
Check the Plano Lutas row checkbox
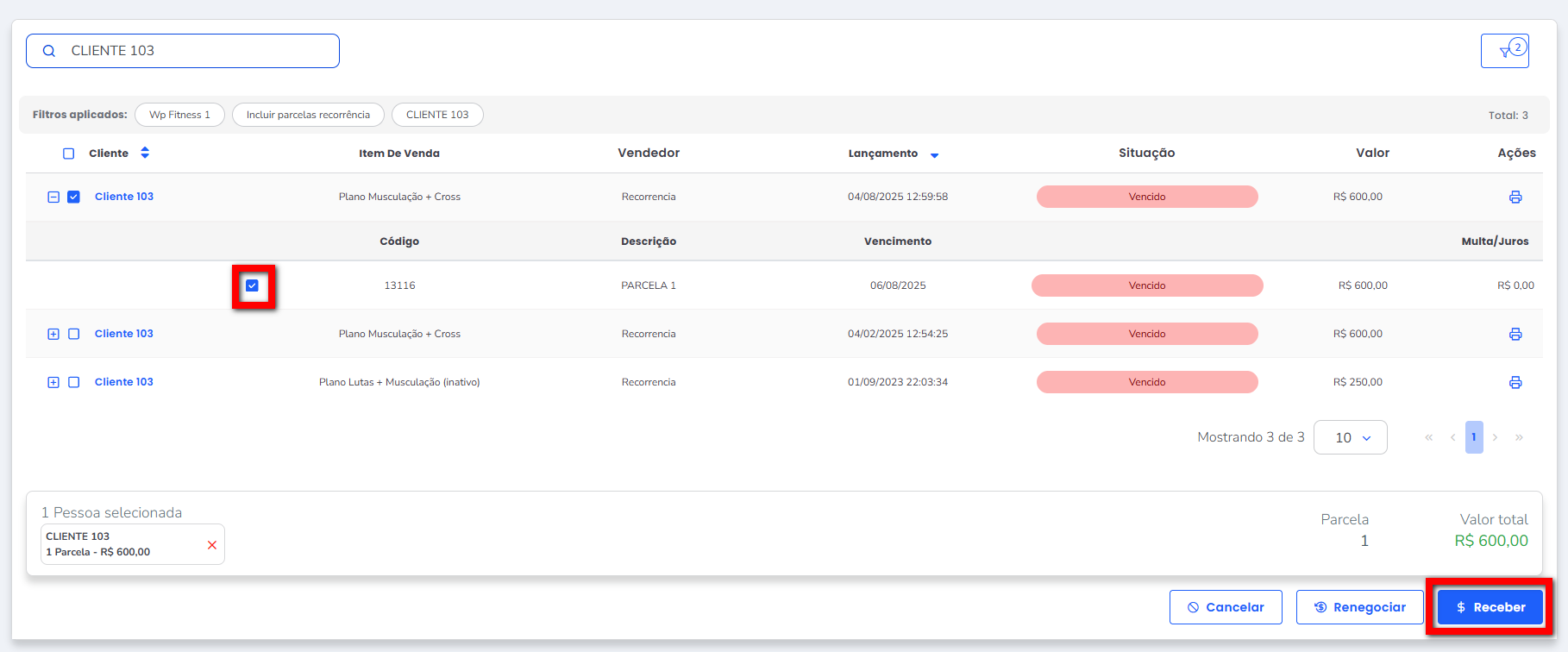pos(74,382)
